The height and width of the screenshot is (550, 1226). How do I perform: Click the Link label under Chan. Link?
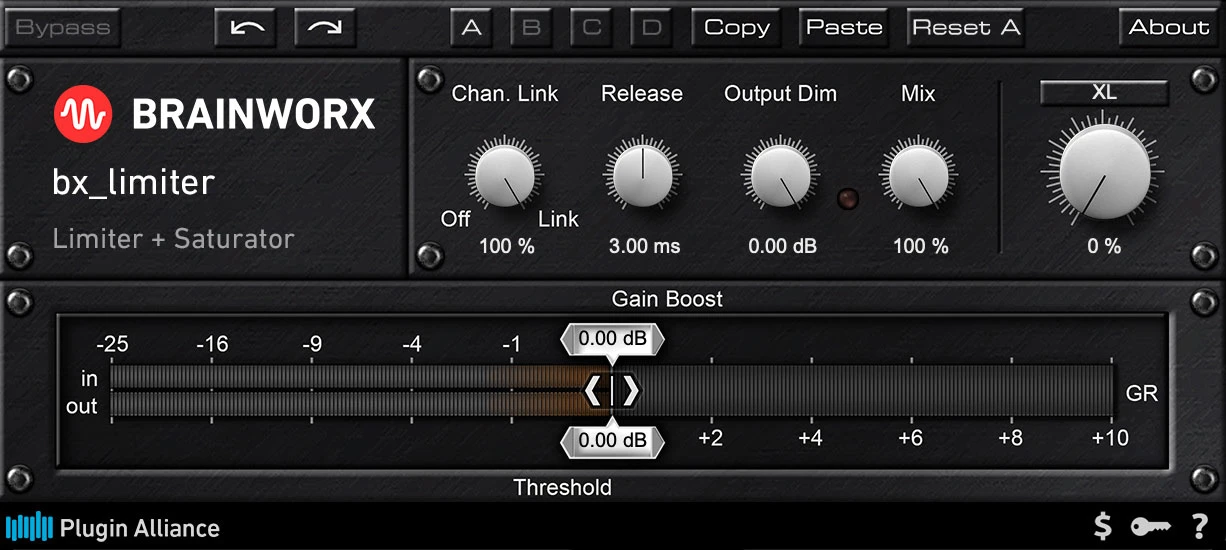click(x=558, y=219)
